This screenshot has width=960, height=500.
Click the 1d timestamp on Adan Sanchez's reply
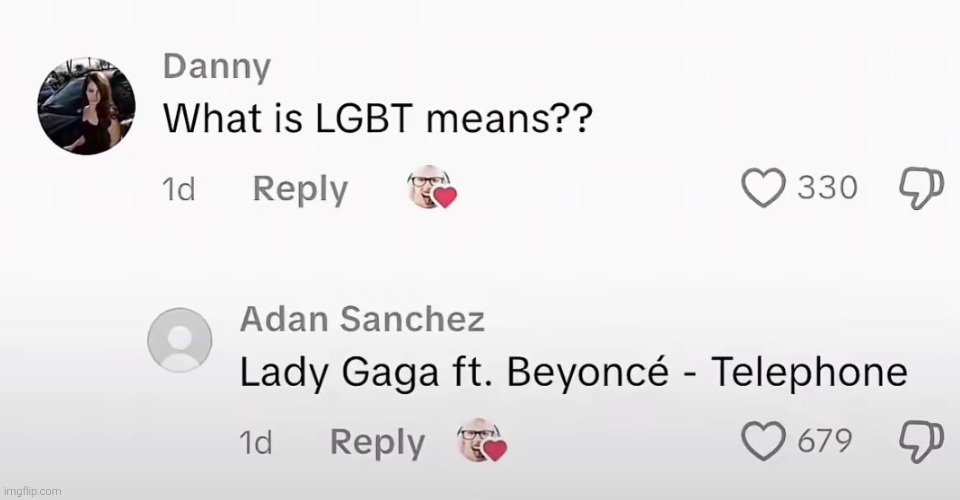256,443
